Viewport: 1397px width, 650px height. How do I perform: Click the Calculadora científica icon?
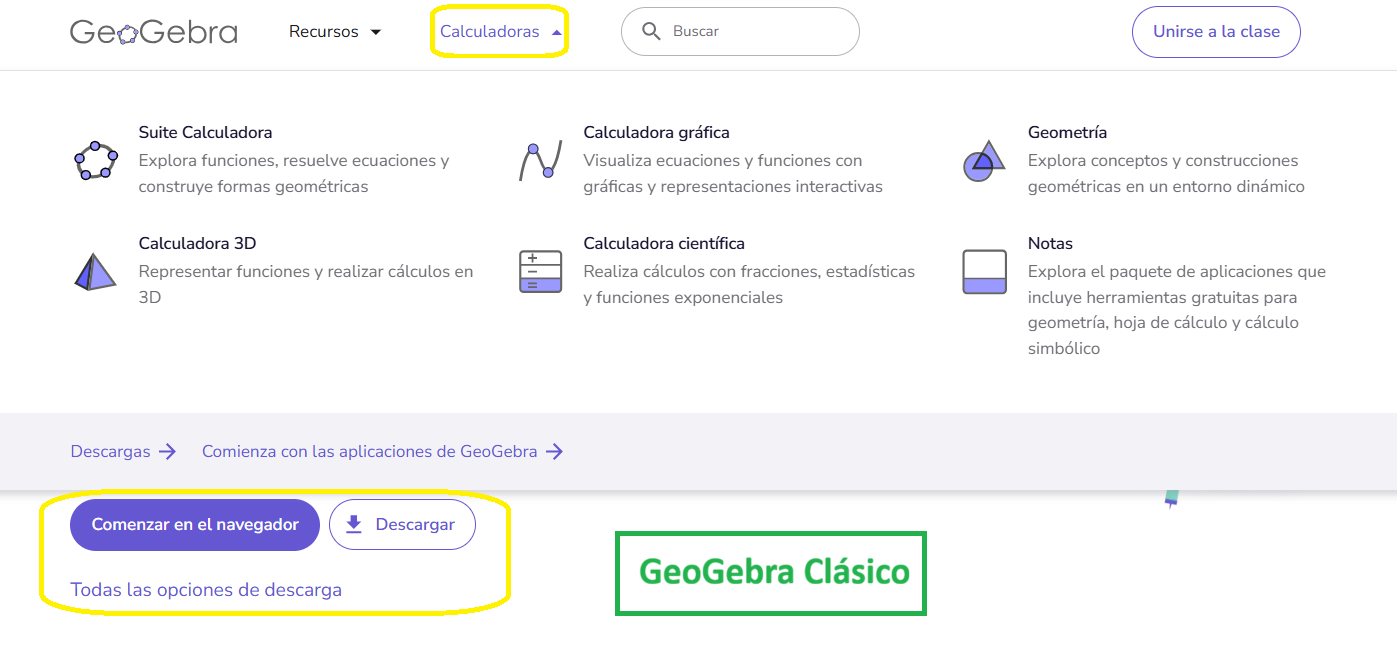click(x=540, y=271)
